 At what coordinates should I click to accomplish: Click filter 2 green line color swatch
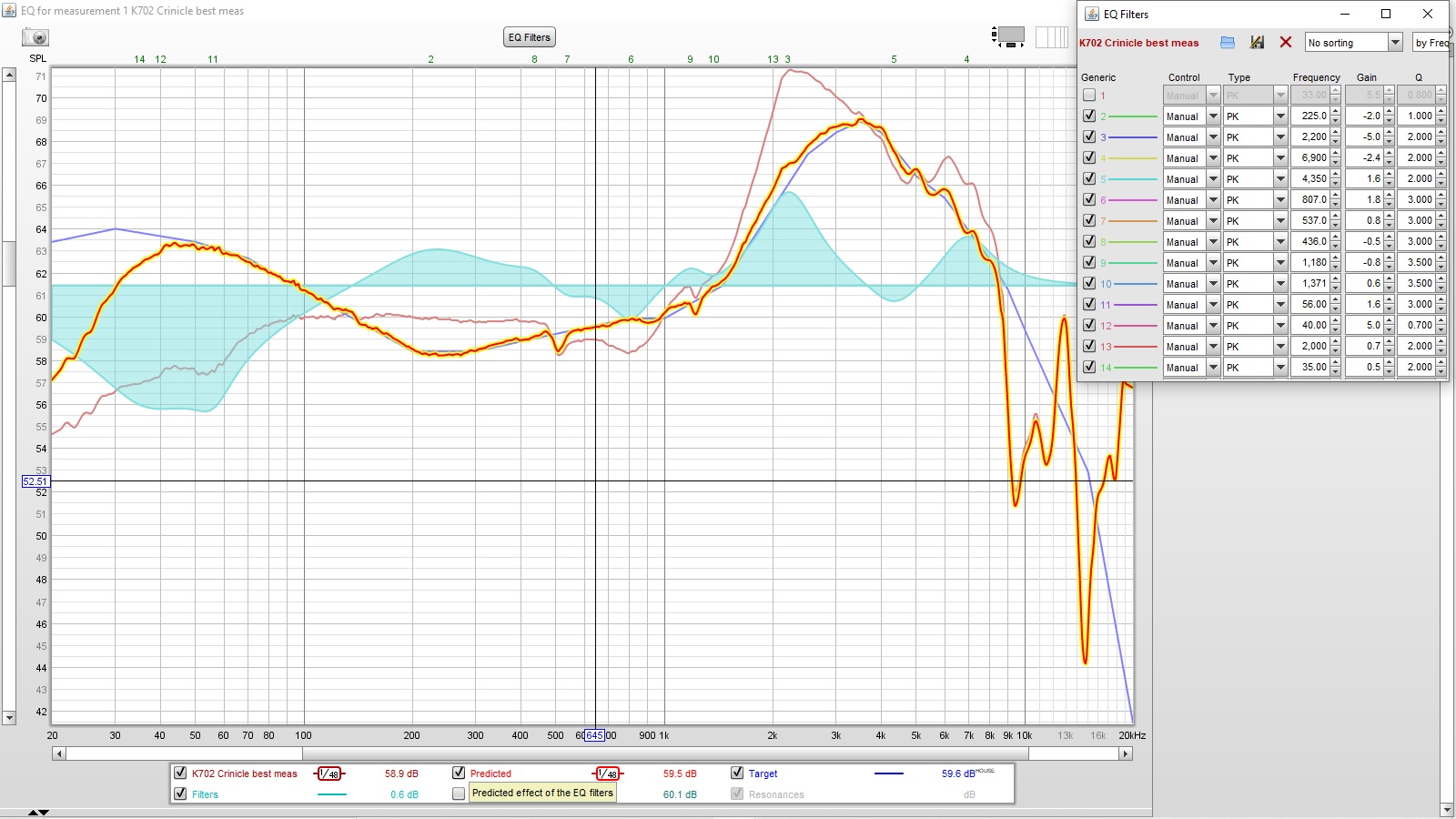click(x=1134, y=116)
